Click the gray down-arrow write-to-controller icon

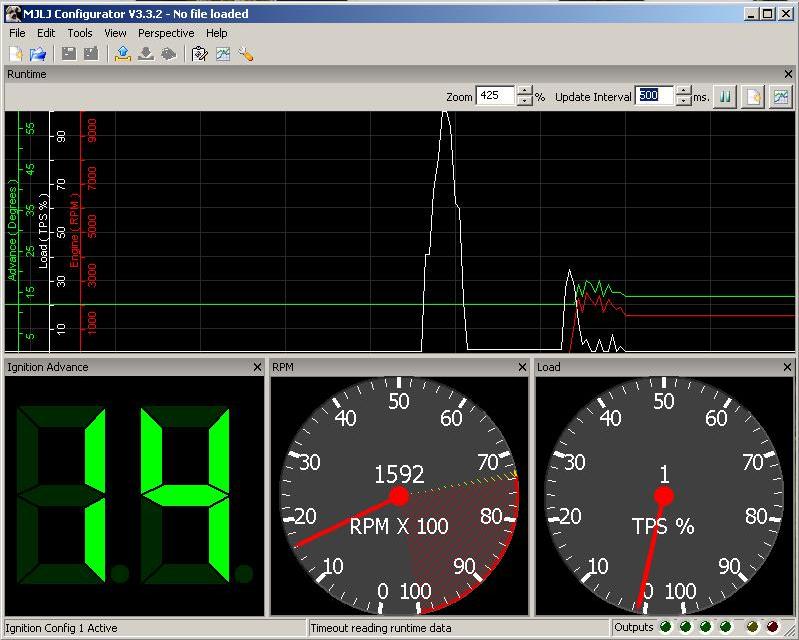point(146,54)
